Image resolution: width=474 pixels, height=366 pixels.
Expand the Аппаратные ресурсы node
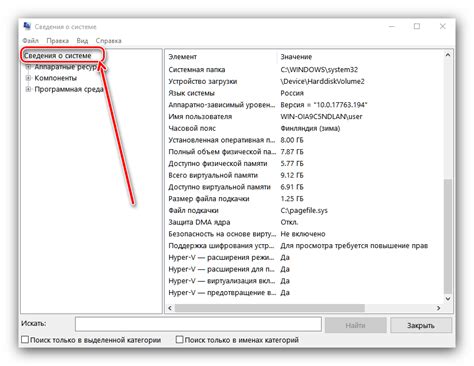pos(28,67)
